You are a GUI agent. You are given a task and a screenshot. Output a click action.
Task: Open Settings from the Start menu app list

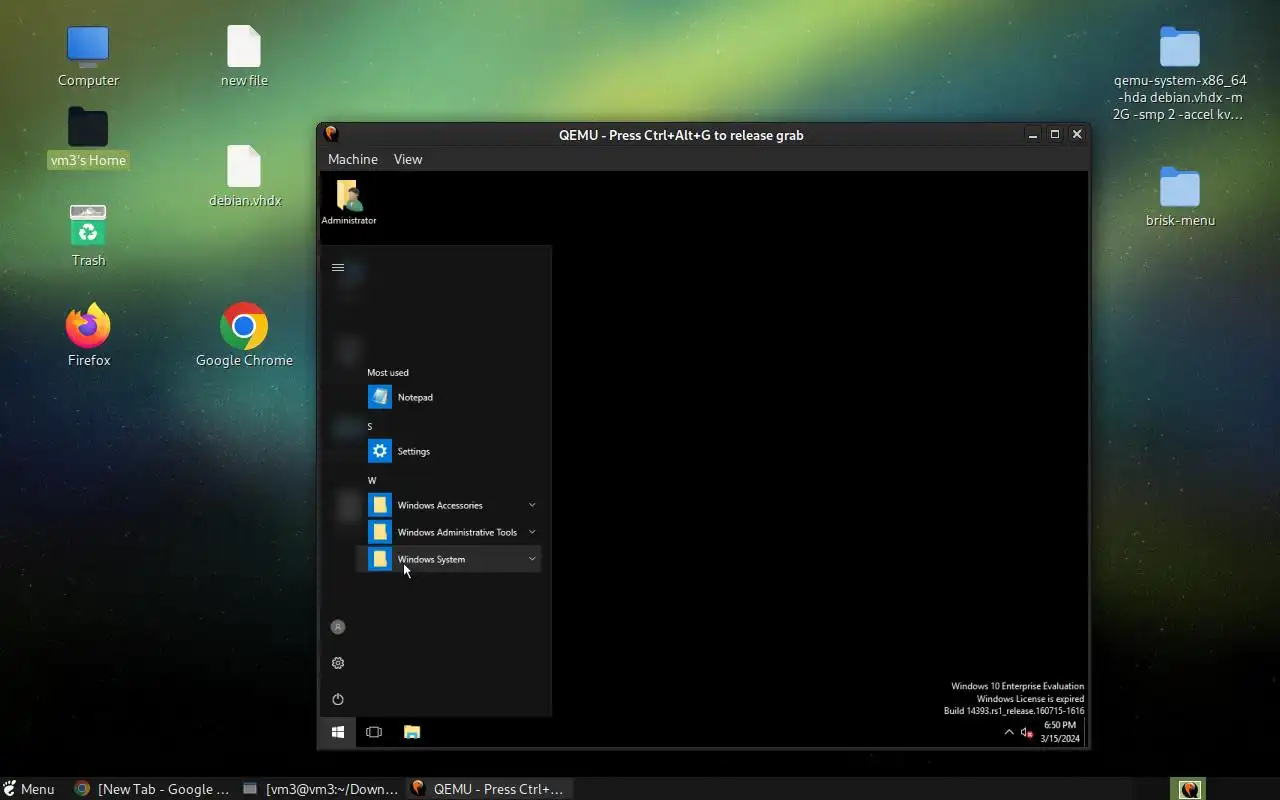[x=448, y=451]
